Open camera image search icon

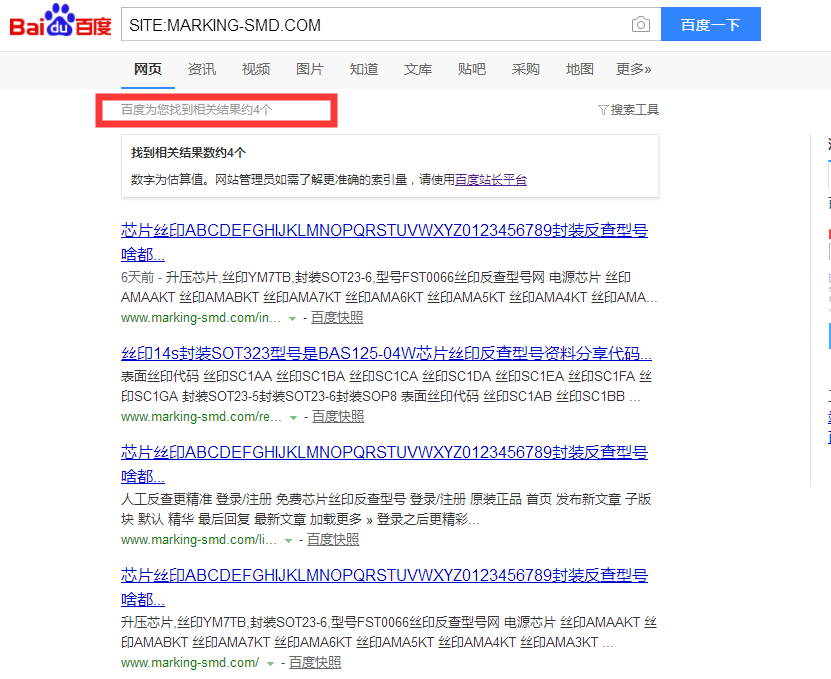click(x=641, y=24)
